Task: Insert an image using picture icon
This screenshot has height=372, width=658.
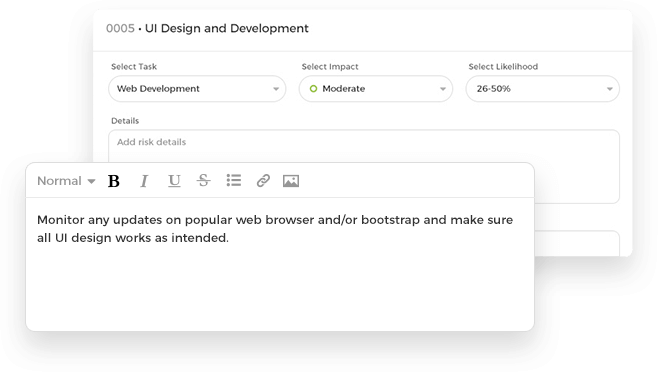Action: point(291,181)
